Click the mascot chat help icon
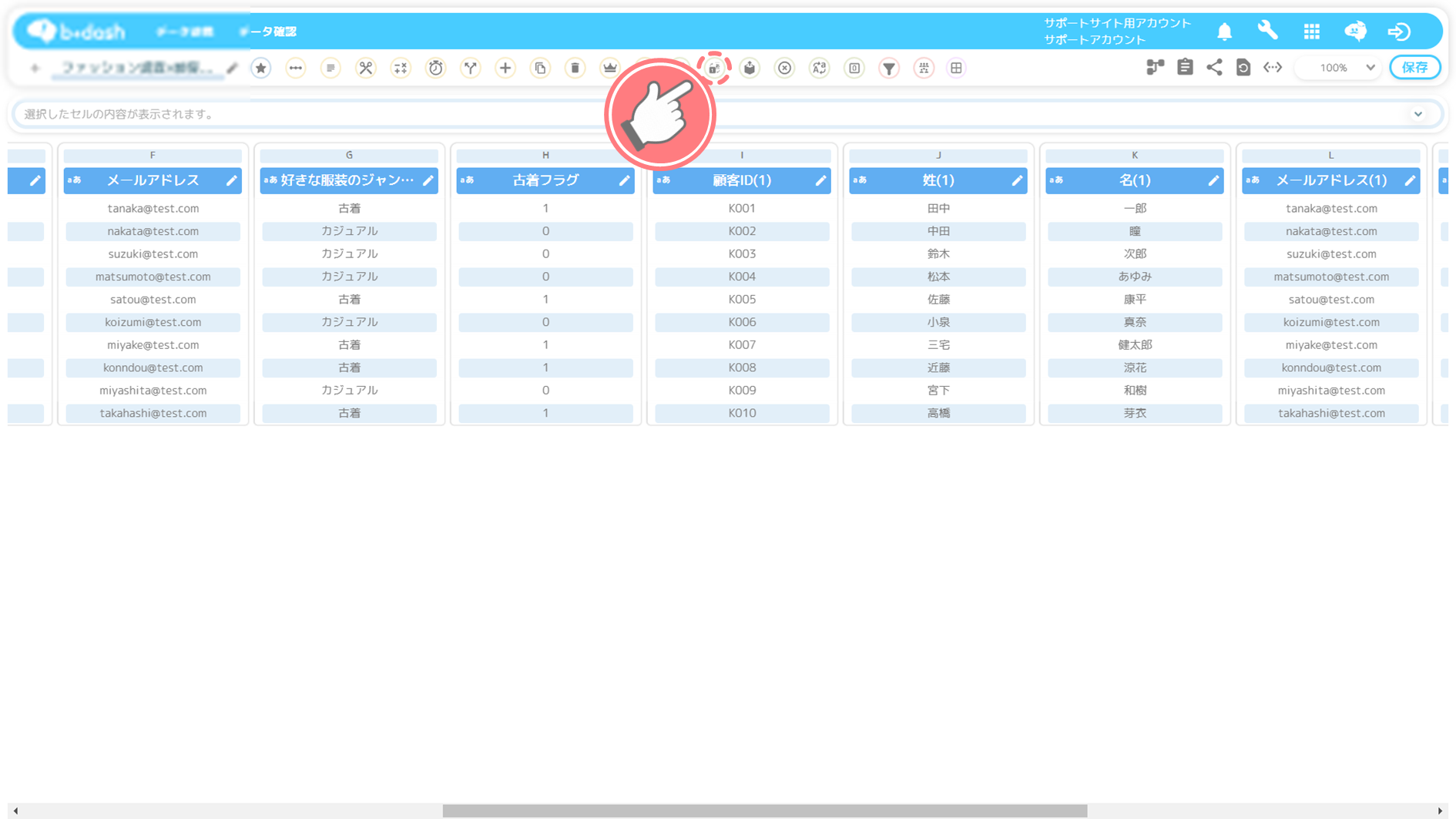1456x819 pixels. (x=1356, y=31)
